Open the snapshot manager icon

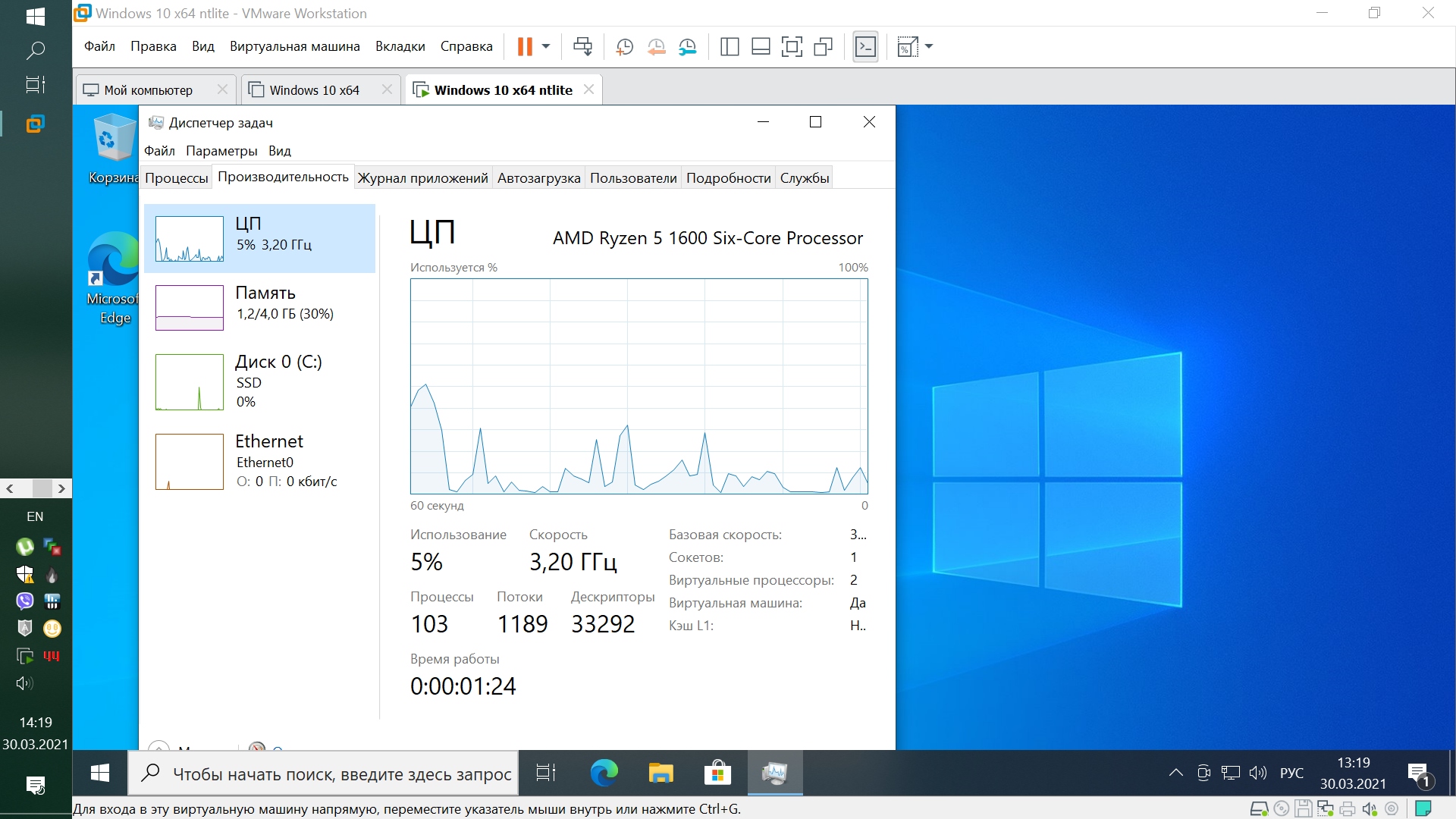pyautogui.click(x=688, y=47)
